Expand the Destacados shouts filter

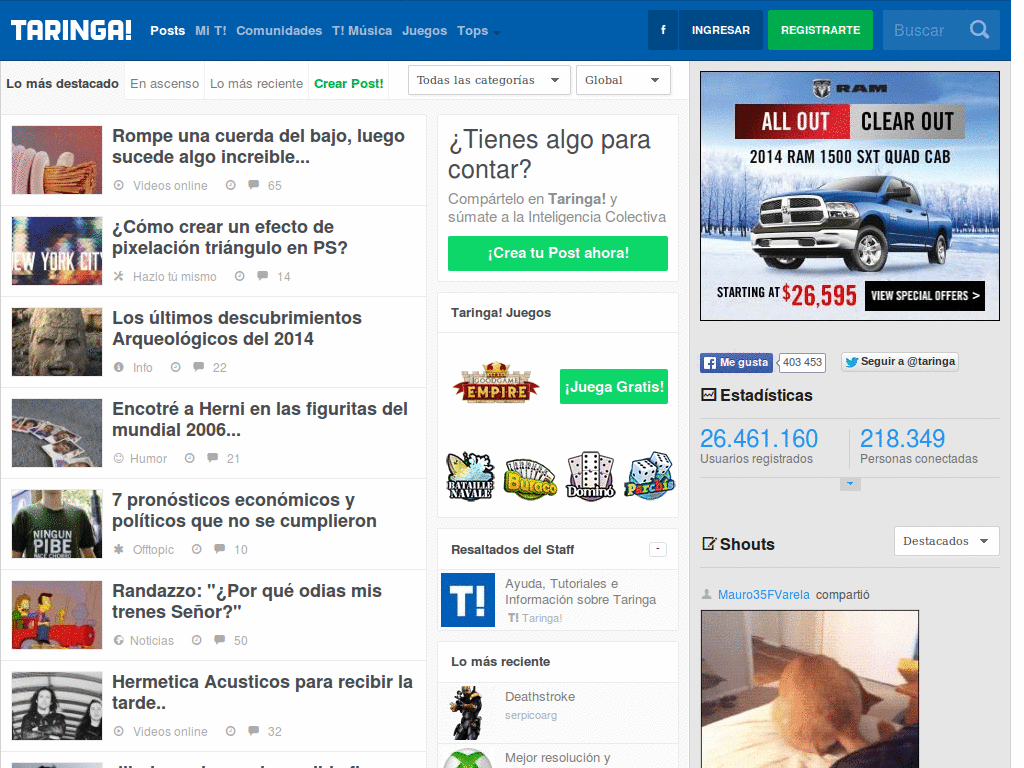point(946,541)
